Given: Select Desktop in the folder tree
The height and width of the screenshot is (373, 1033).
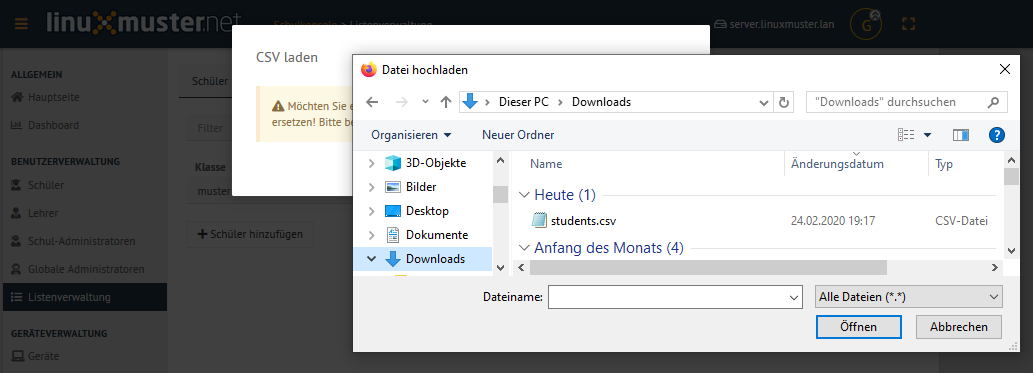Looking at the screenshot, I should point(427,211).
